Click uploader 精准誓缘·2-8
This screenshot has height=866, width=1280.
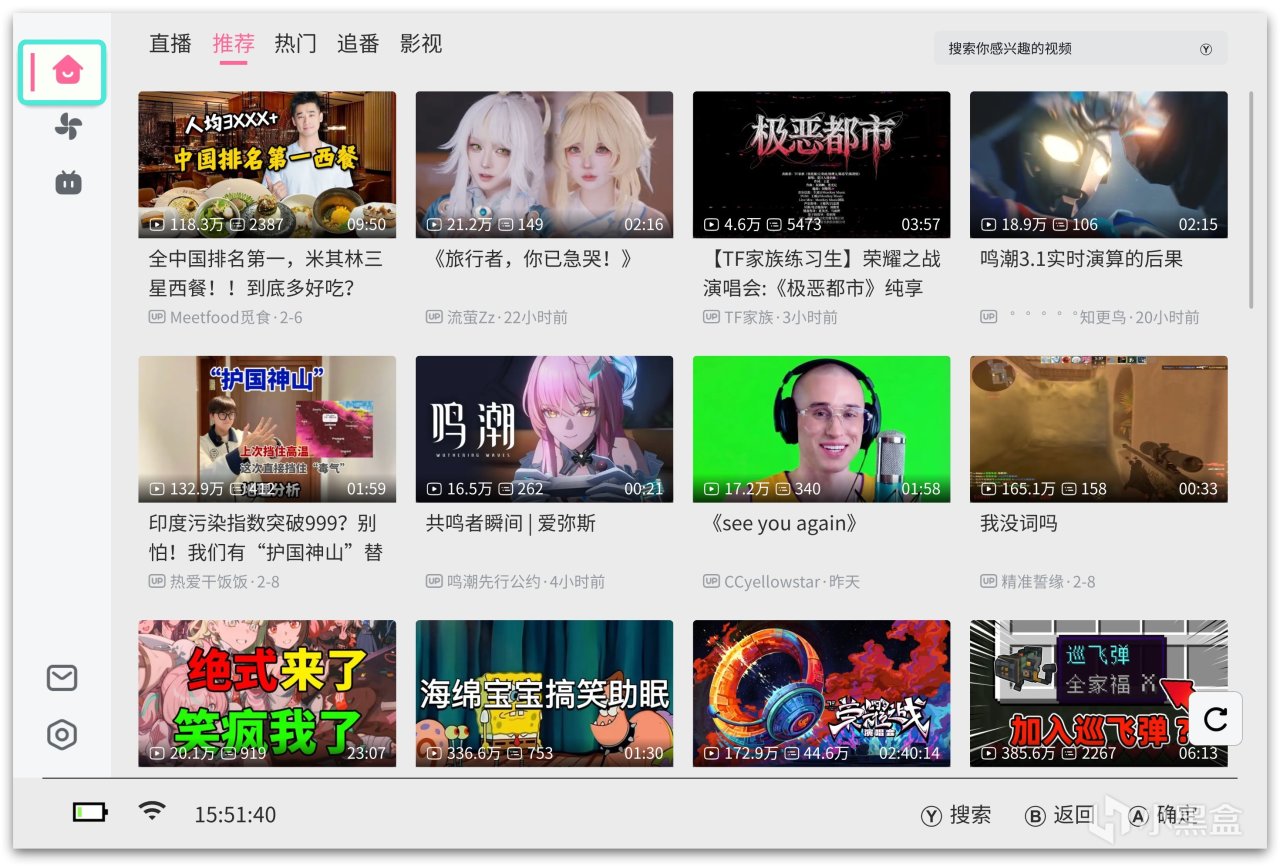[x=1048, y=581]
